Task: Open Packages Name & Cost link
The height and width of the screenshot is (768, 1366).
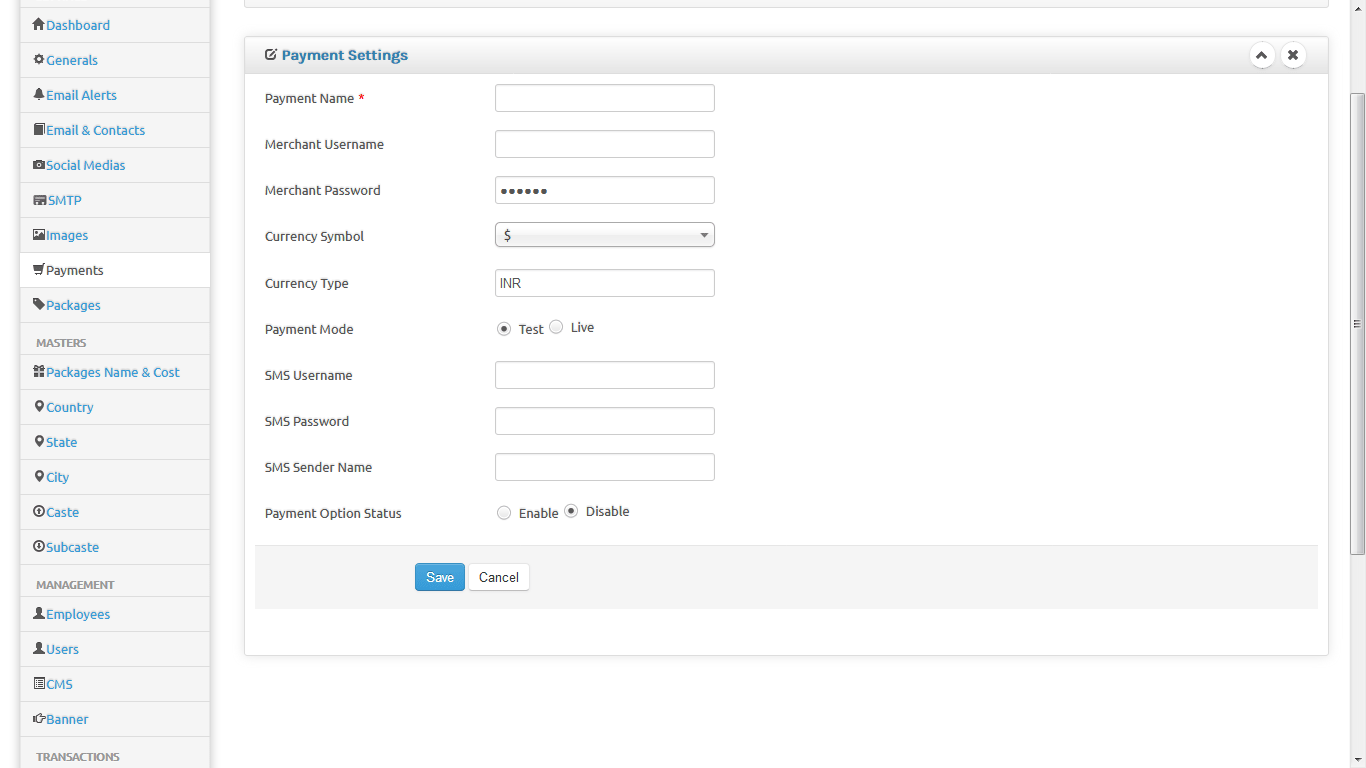Action: point(113,372)
